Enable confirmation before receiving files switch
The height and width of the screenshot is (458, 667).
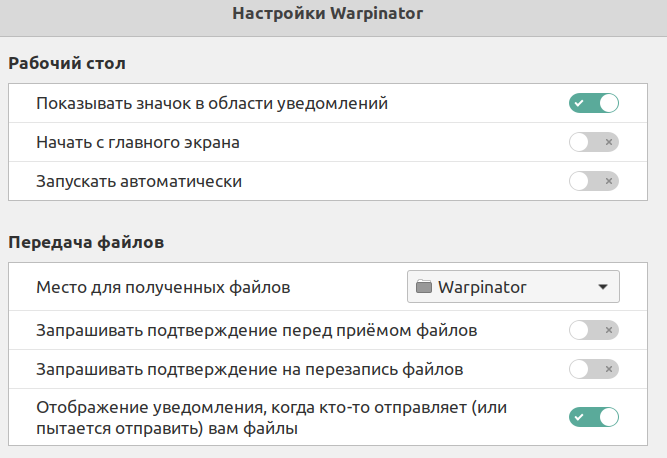point(594,329)
